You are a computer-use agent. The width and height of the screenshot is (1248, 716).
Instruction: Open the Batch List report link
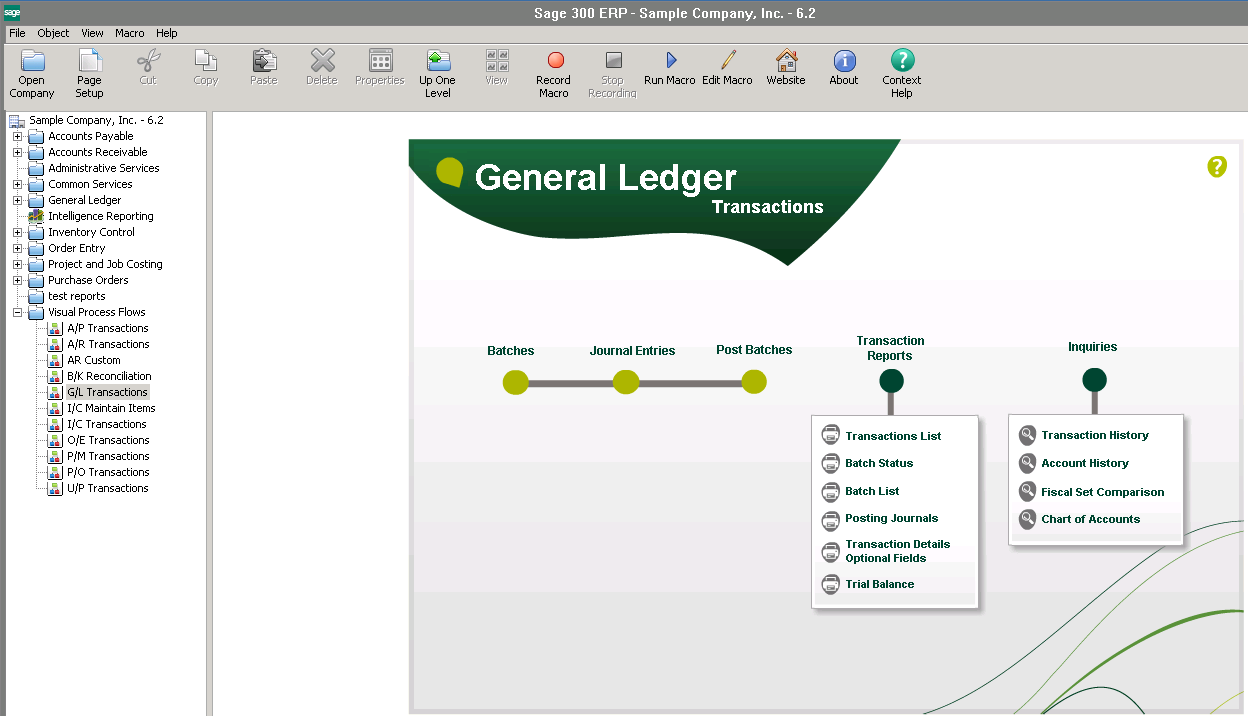pos(872,491)
